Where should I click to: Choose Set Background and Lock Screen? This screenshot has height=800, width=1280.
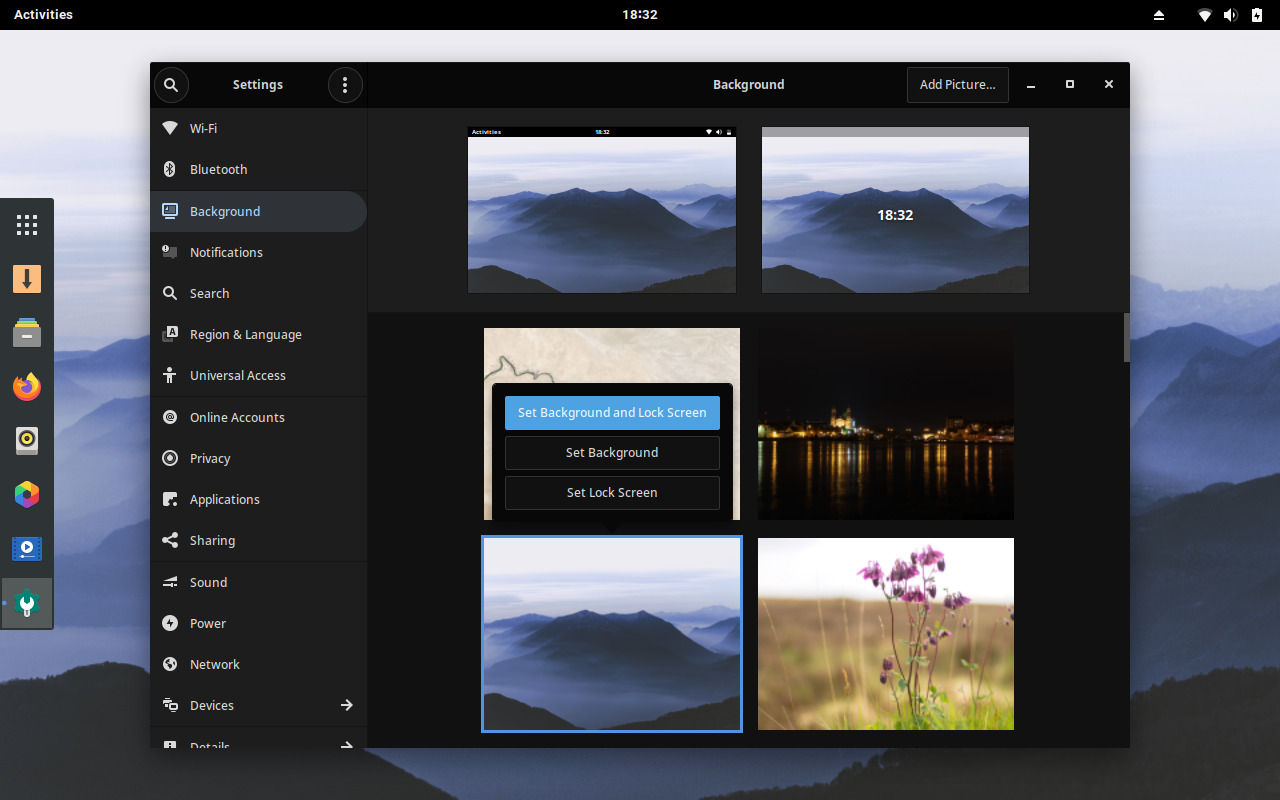(x=612, y=413)
